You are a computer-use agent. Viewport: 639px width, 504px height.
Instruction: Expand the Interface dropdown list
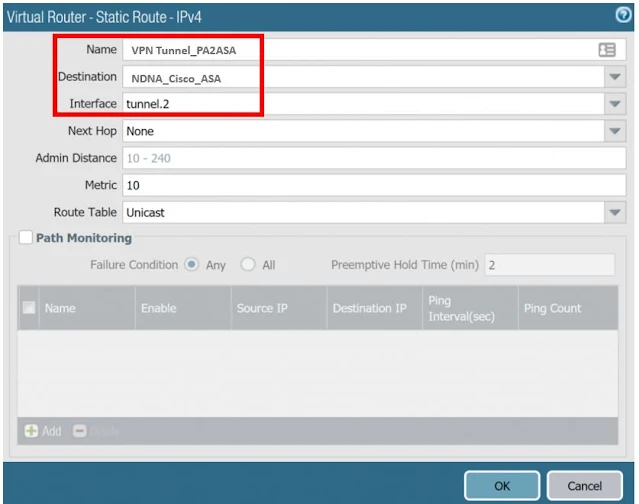click(614, 104)
